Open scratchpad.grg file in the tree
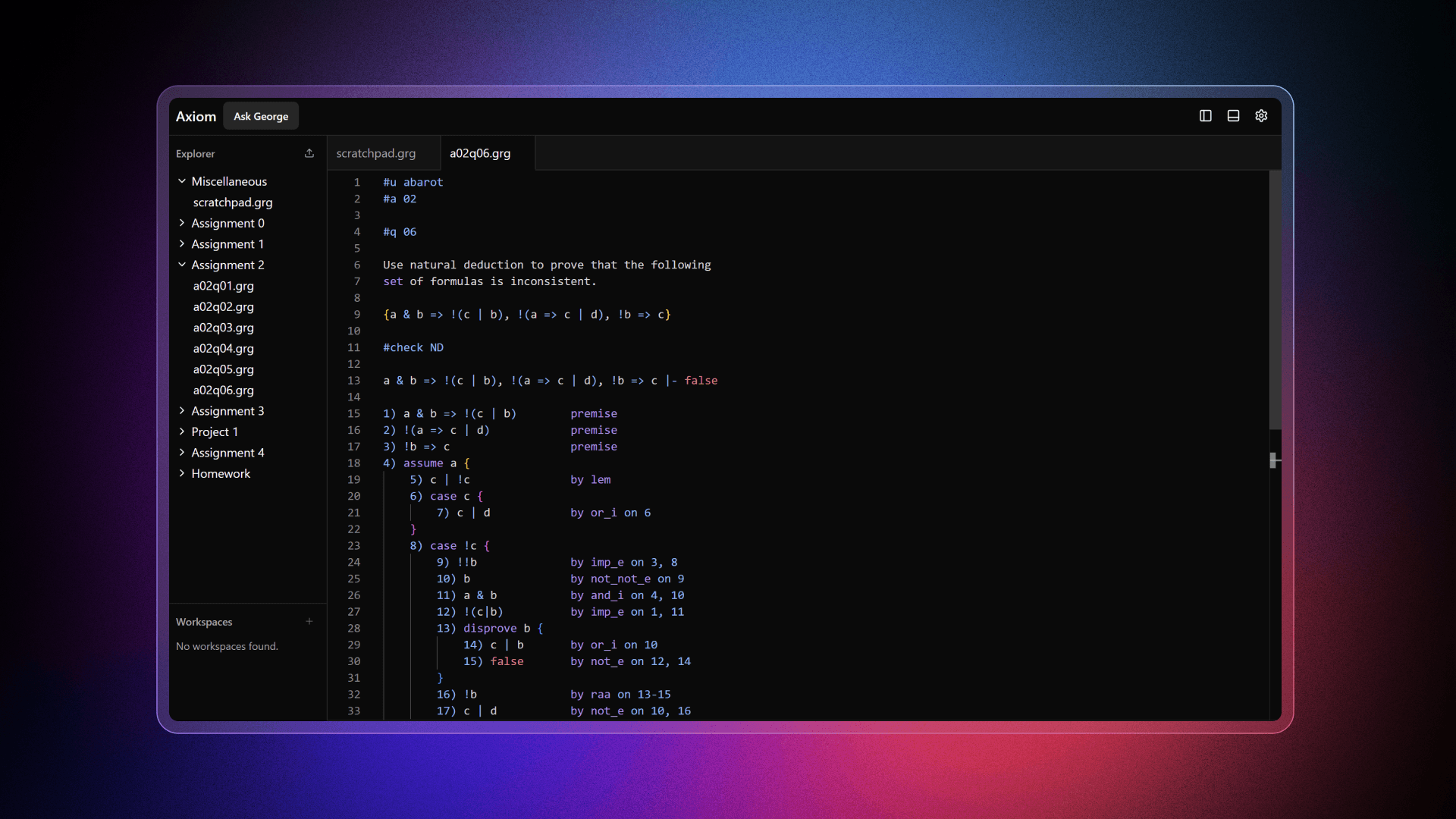Viewport: 1456px width, 819px height. click(x=232, y=202)
